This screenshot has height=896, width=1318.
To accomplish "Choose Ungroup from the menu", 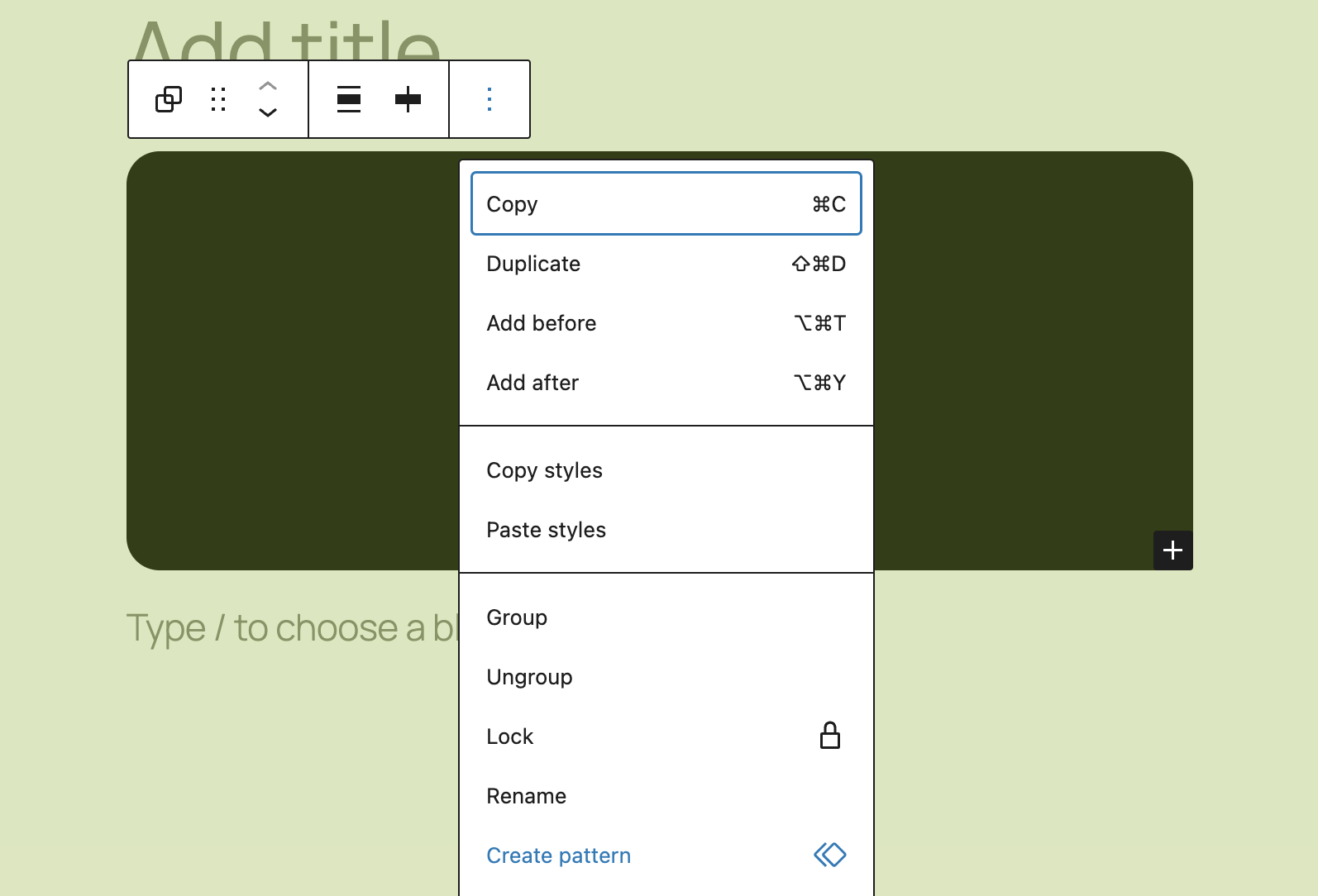I will pos(666,677).
